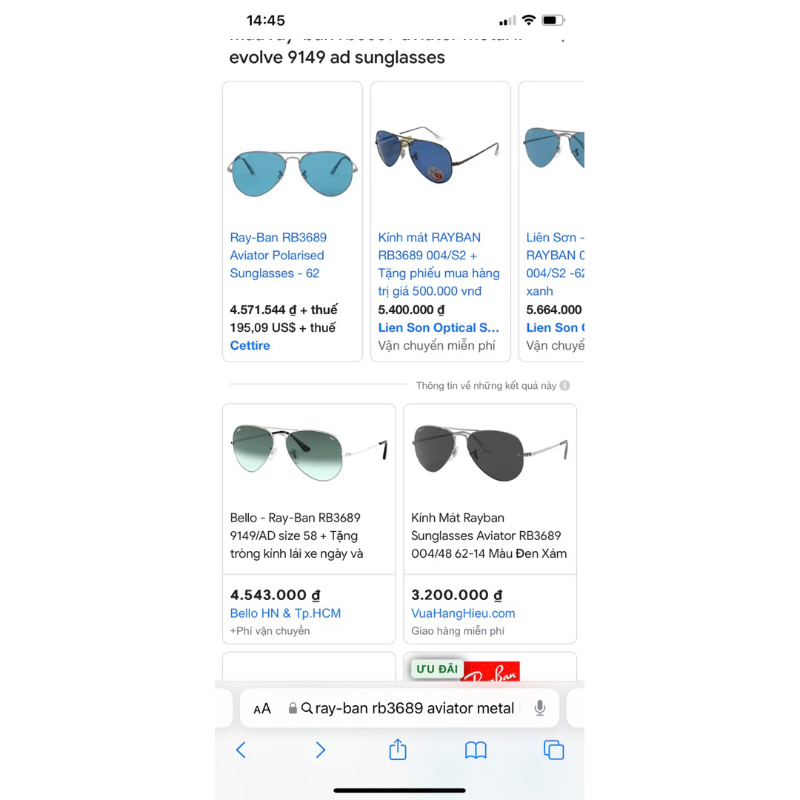Screen dimensions: 800x800
Task: Tap the search magnifier in address bar
Action: pyautogui.click(x=307, y=708)
